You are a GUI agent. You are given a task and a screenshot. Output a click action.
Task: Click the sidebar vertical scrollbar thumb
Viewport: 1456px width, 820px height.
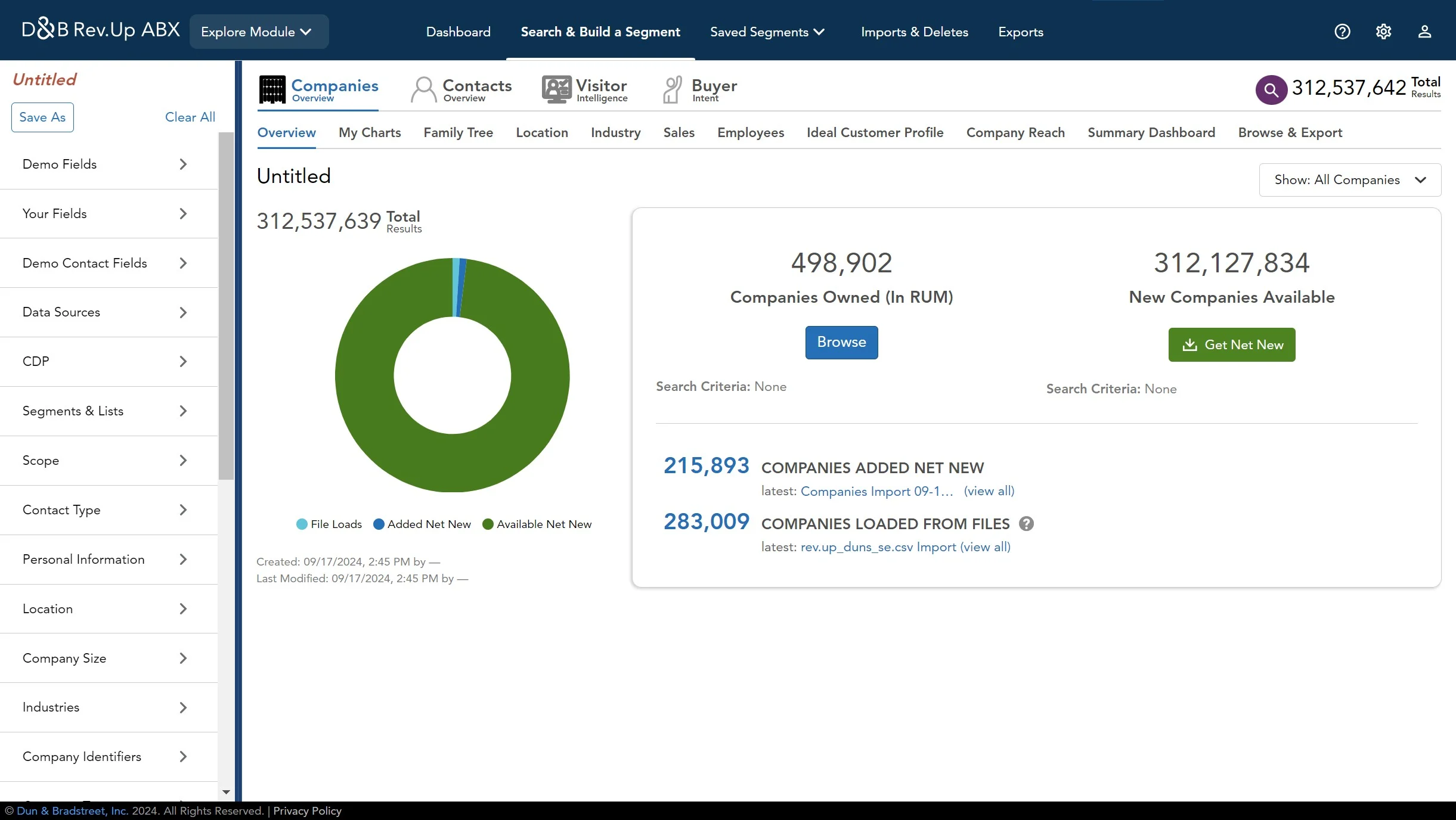226,306
